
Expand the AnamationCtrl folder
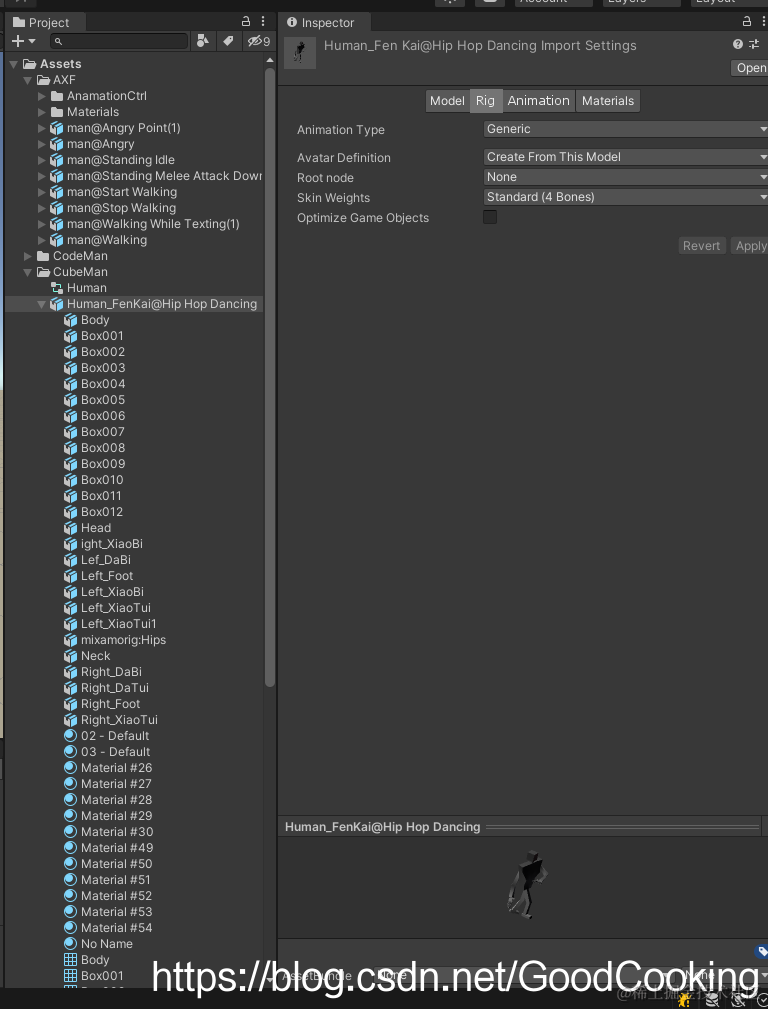pos(42,96)
